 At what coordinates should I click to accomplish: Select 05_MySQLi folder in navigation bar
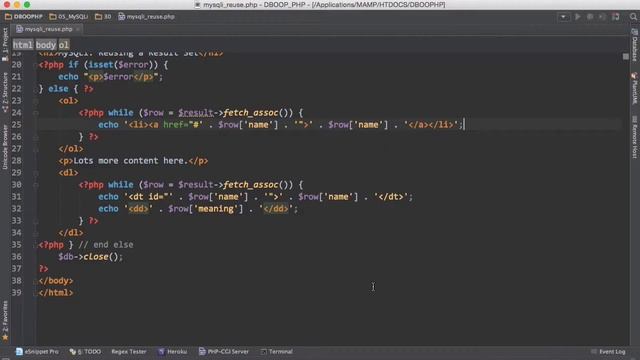click(69, 17)
